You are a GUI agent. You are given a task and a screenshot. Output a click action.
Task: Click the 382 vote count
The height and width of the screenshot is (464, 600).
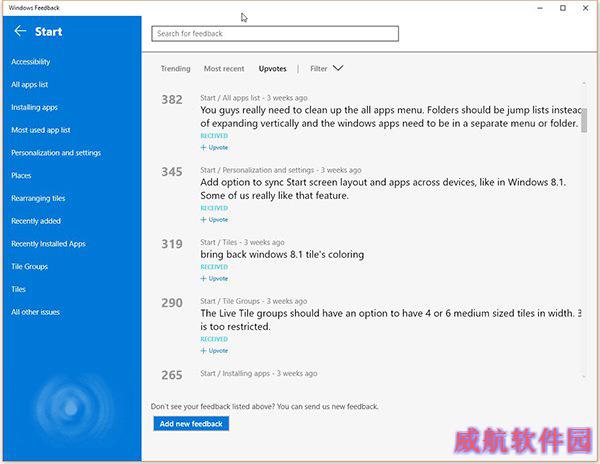pos(172,100)
